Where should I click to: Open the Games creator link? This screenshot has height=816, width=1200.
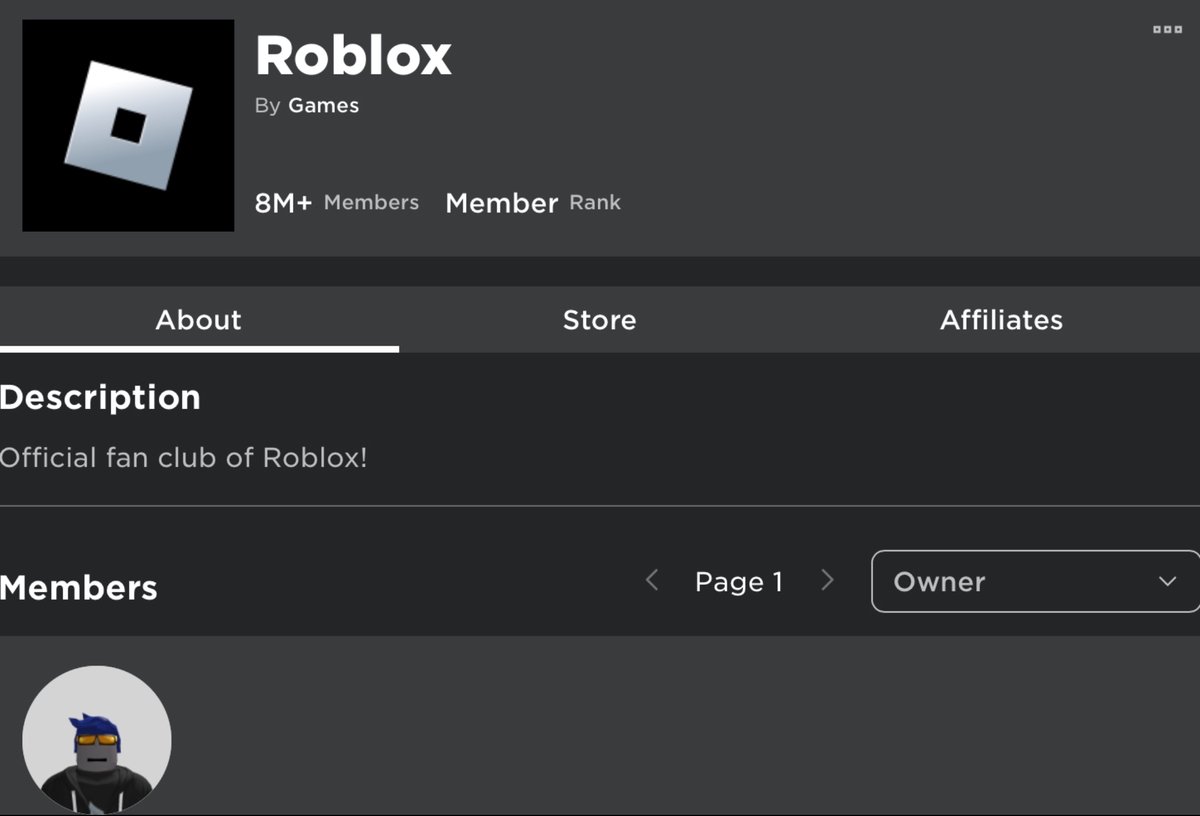(323, 105)
